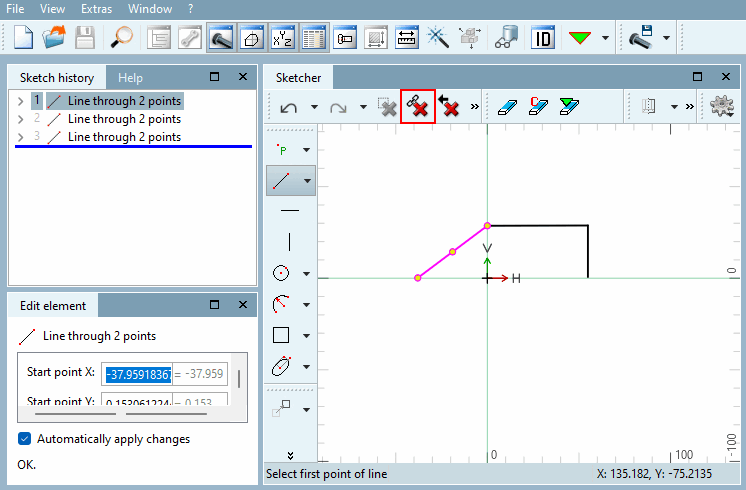Select the eraser with red C icon
Image resolution: width=746 pixels, height=490 pixels.
pyautogui.click(x=538, y=106)
